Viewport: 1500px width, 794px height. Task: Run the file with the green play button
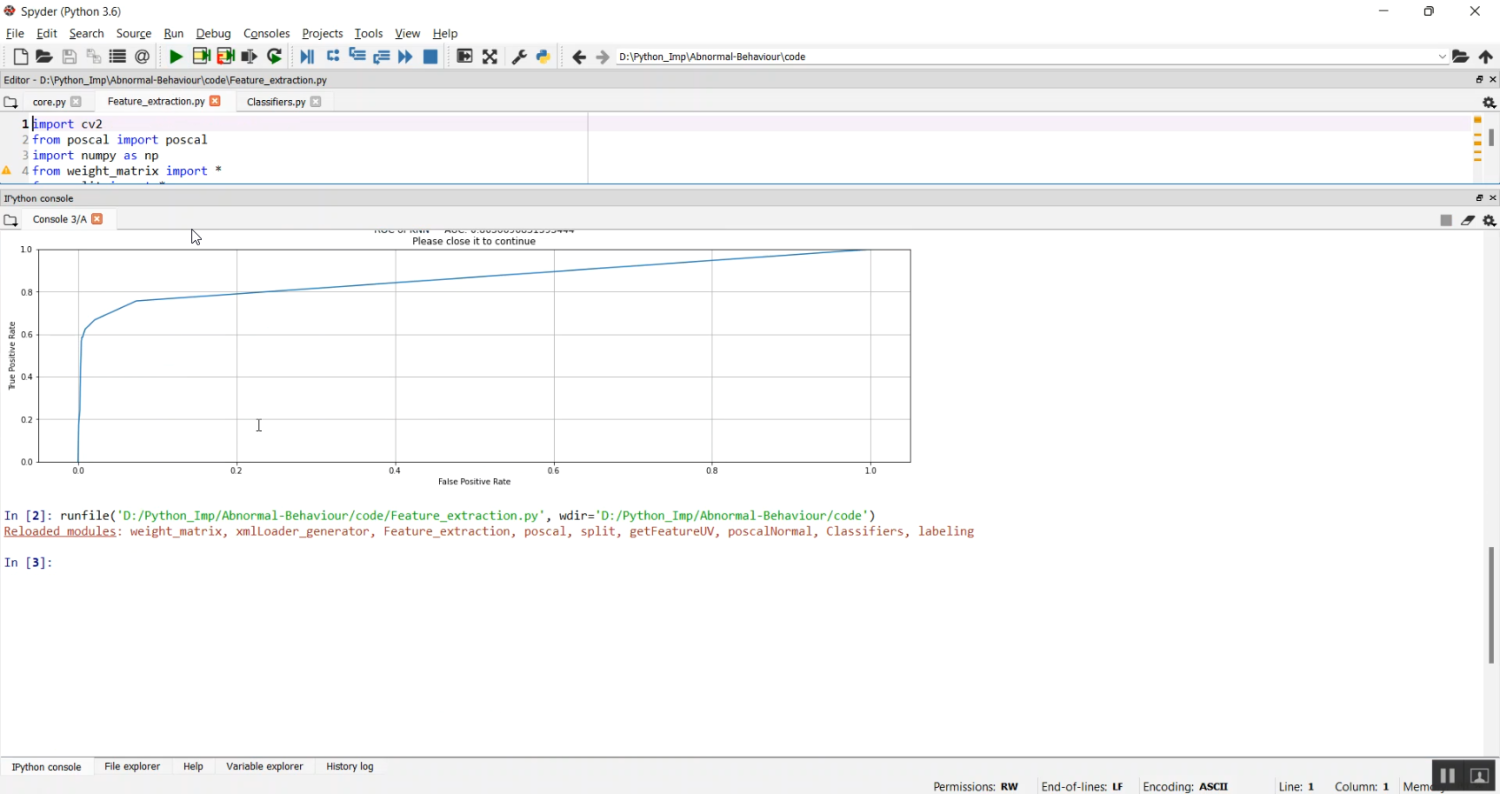[176, 57]
